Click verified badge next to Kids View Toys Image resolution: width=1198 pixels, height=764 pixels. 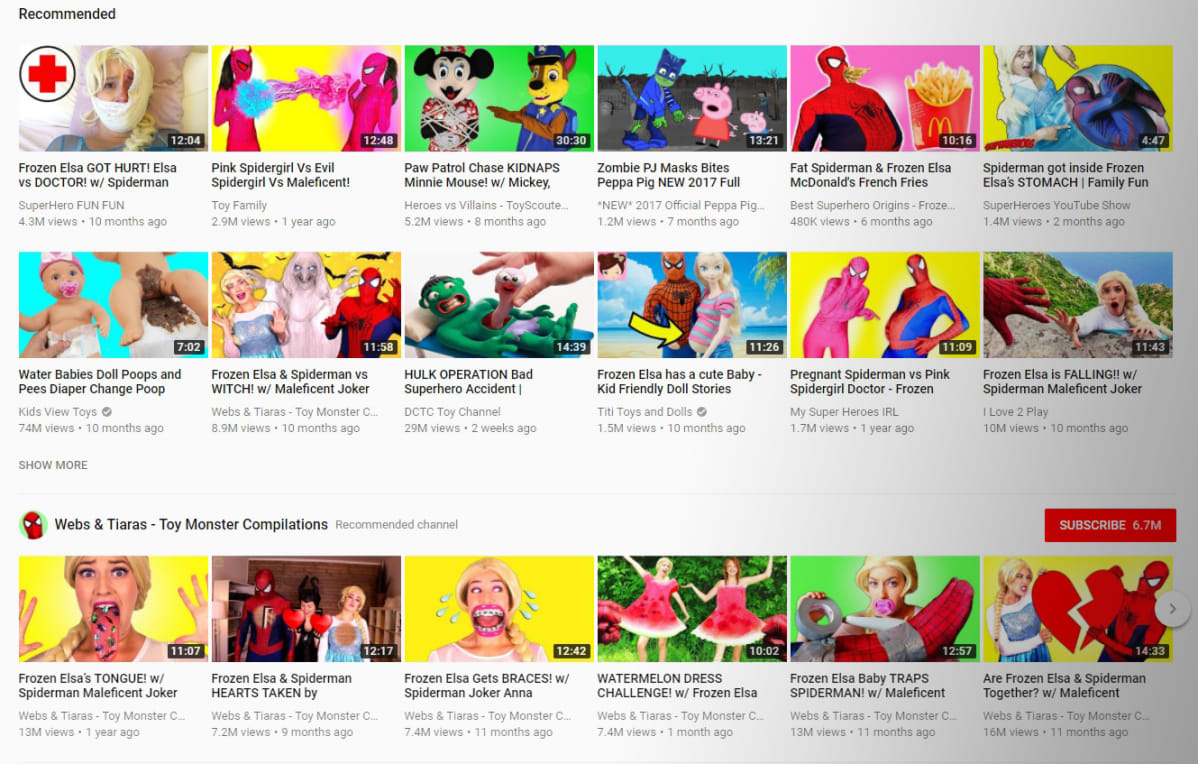pos(107,412)
